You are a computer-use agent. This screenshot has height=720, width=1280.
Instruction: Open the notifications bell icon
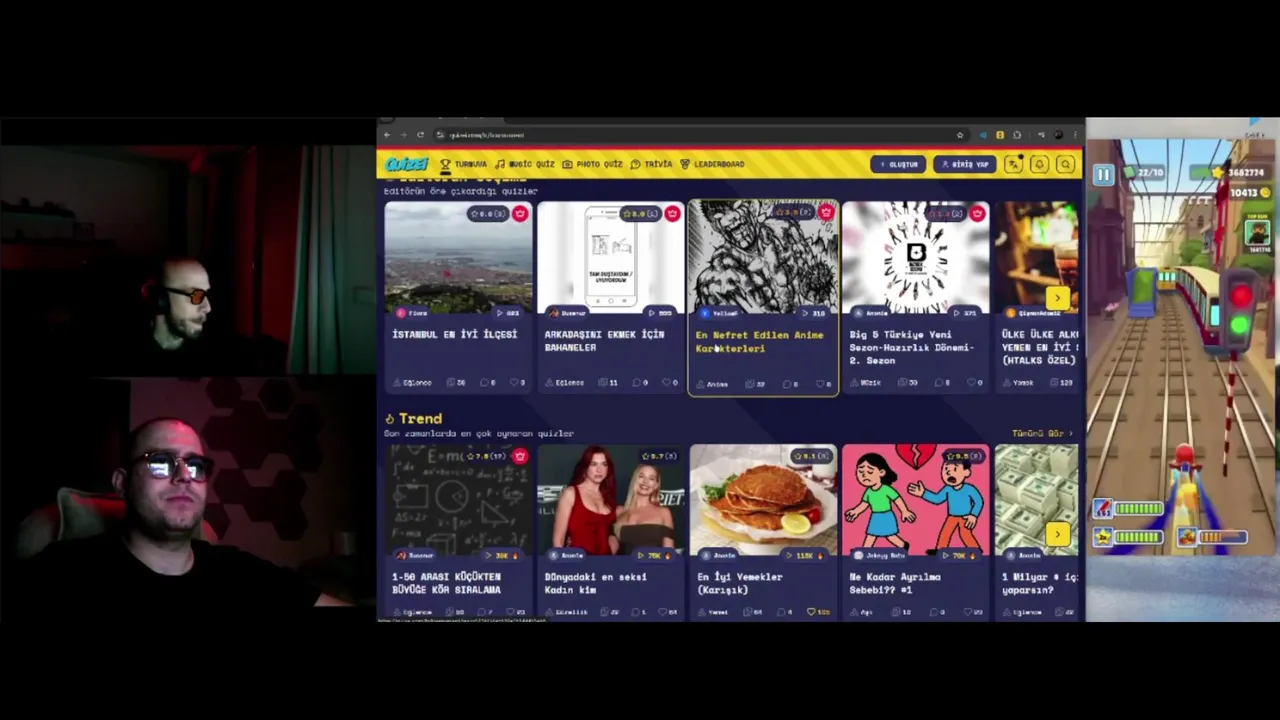point(1040,164)
